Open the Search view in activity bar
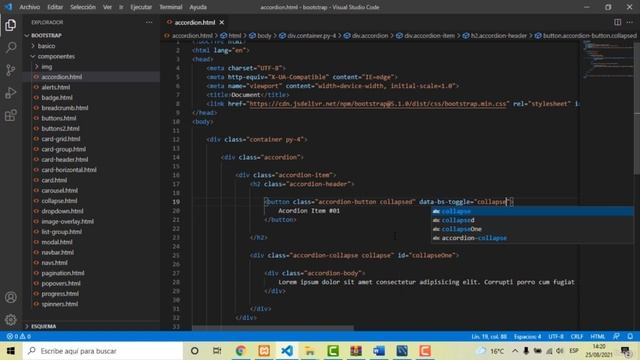 coord(11,47)
